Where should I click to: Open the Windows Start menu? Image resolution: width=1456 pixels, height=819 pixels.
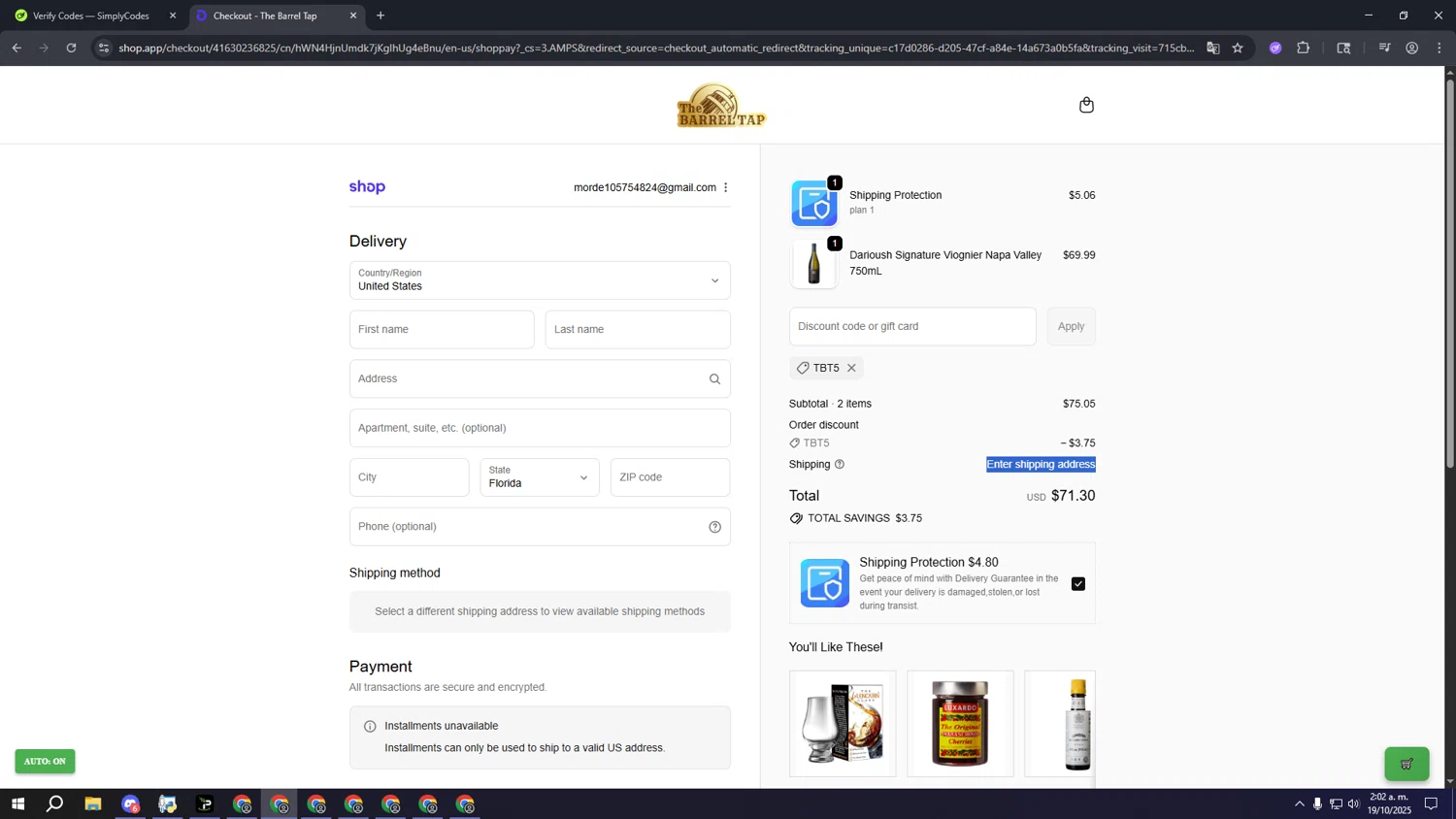pos(17,803)
